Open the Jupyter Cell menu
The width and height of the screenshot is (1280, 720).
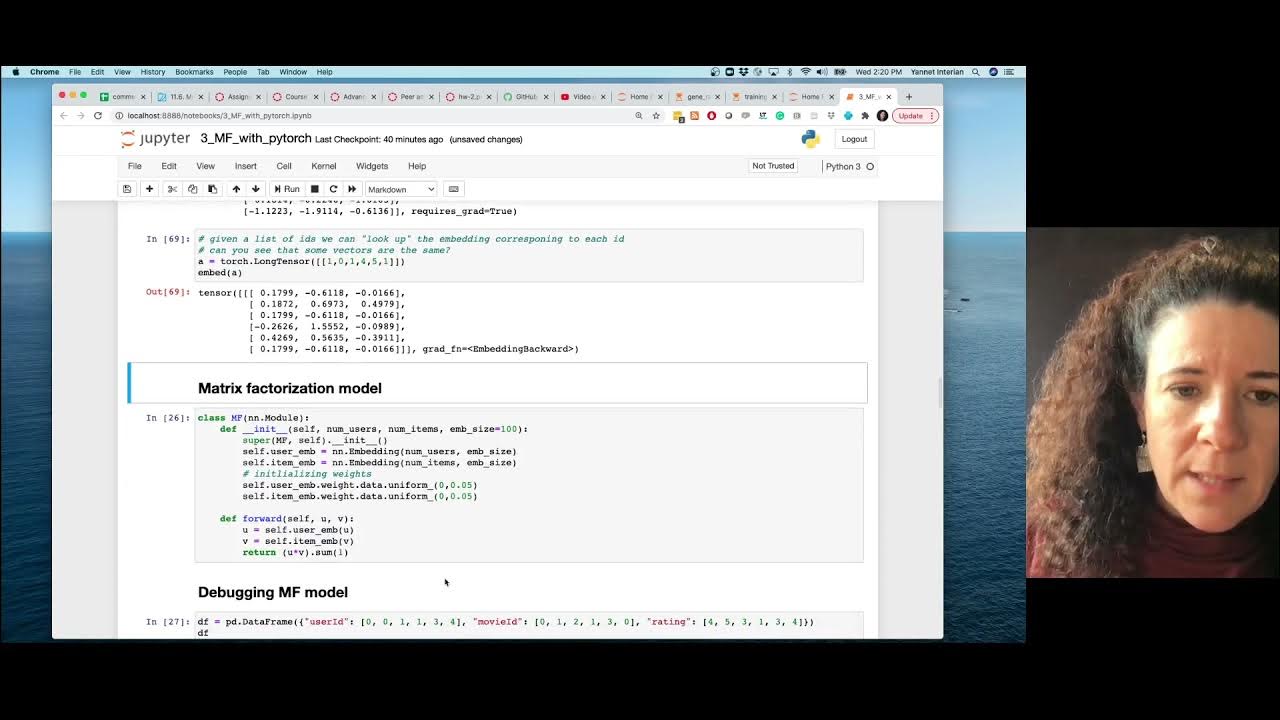click(x=284, y=166)
